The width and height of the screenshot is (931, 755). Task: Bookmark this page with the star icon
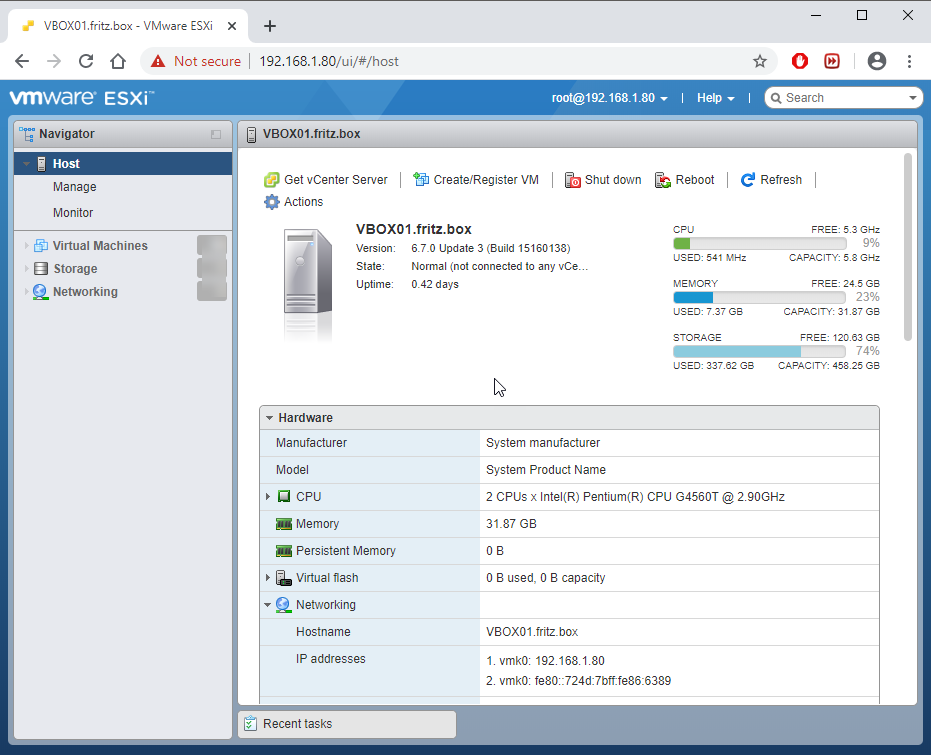point(760,61)
